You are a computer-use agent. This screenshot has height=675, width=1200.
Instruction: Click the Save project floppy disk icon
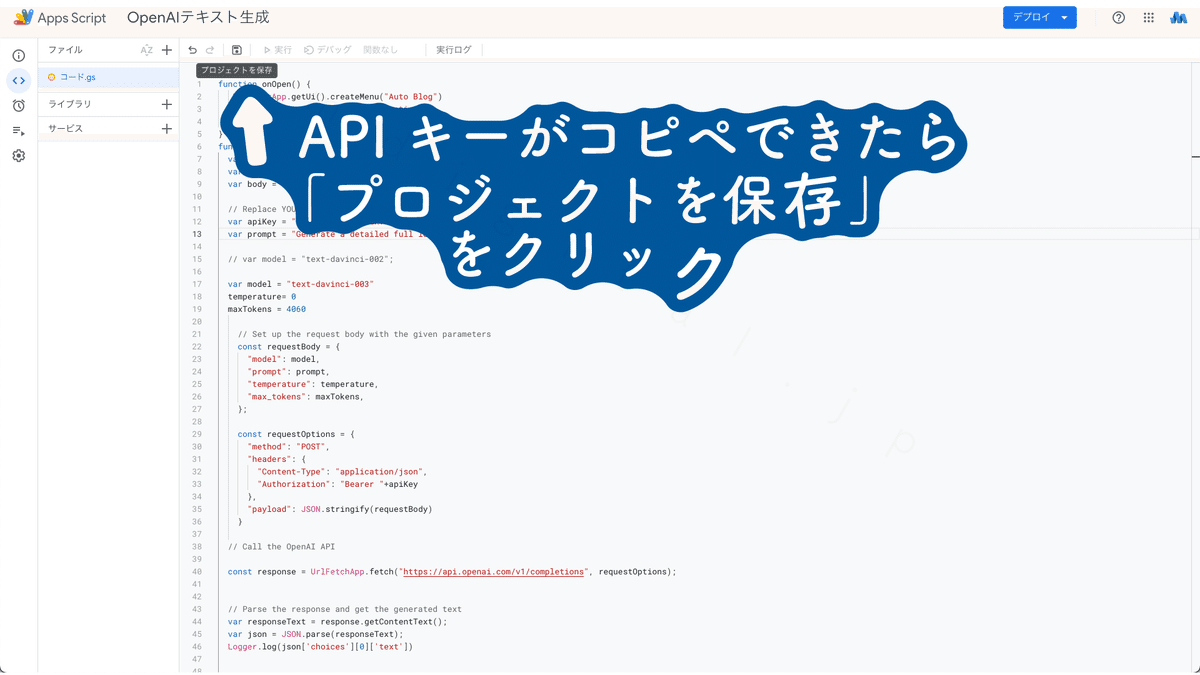coord(237,50)
